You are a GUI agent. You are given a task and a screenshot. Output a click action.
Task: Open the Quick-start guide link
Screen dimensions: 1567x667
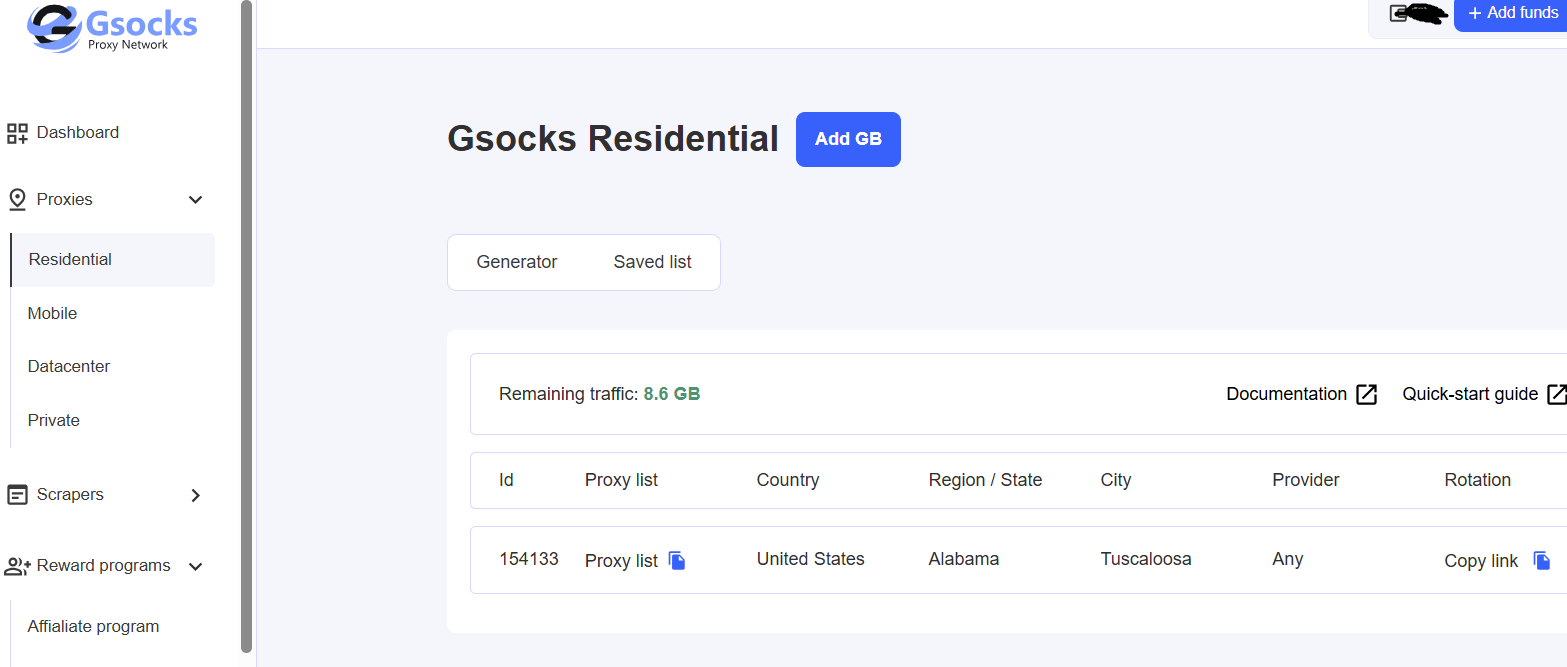coord(1470,394)
